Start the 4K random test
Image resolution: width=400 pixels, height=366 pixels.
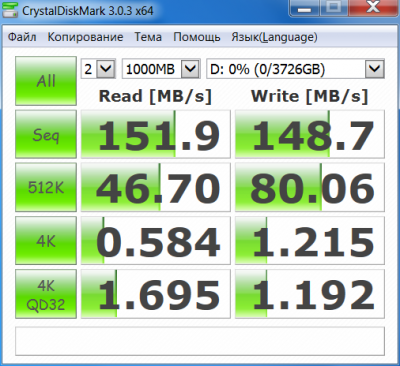(46, 240)
